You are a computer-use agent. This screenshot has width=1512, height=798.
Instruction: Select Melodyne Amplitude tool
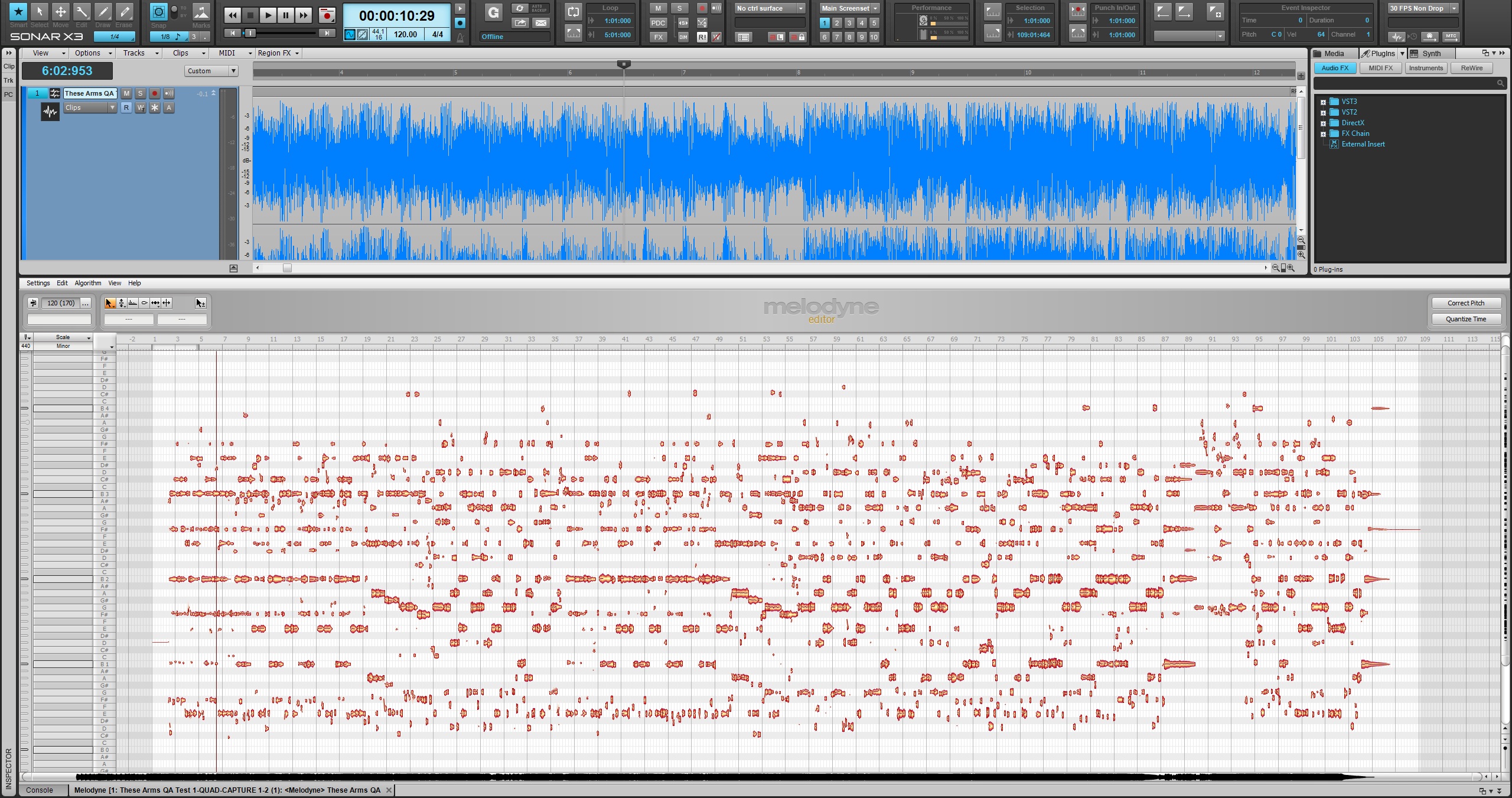[144, 303]
